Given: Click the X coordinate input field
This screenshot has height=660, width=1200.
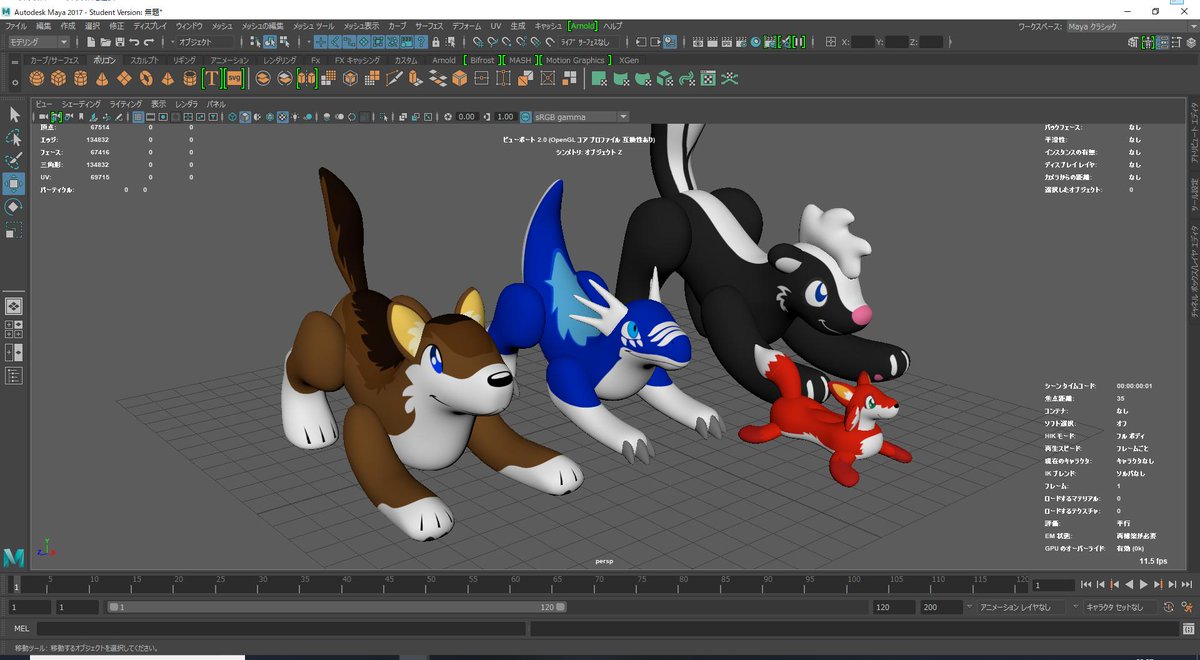Looking at the screenshot, I should click(863, 42).
